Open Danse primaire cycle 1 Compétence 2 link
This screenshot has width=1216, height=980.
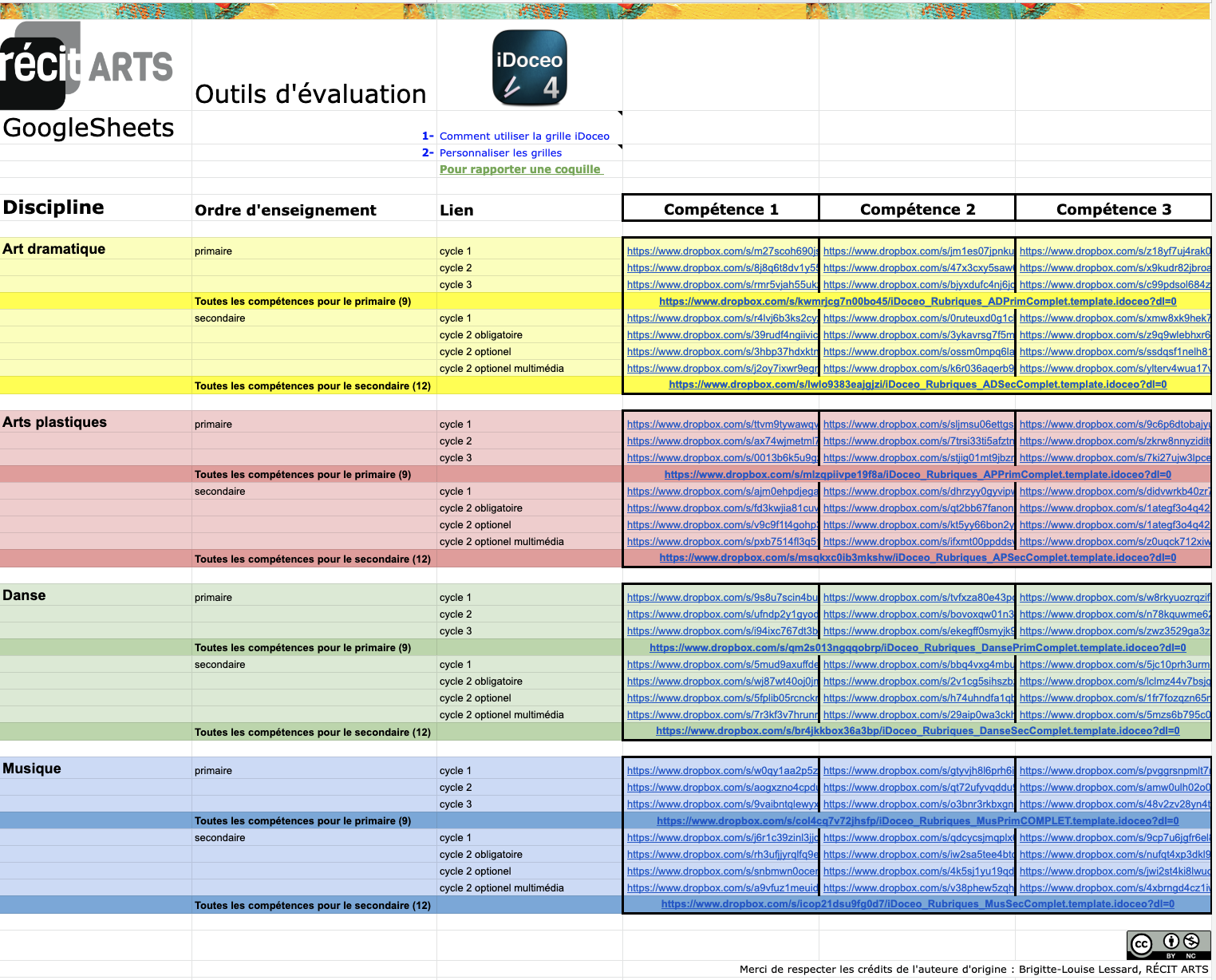[918, 598]
